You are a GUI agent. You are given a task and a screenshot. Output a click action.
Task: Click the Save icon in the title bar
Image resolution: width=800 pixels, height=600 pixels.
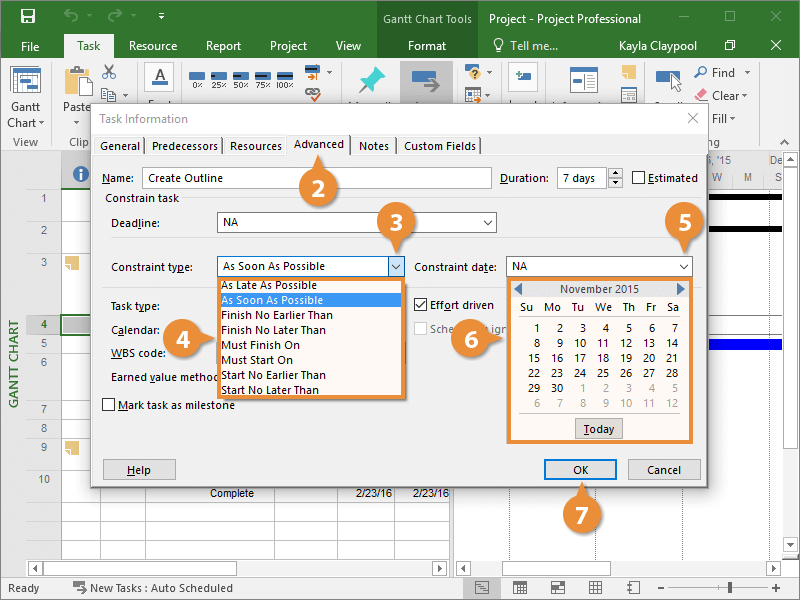pyautogui.click(x=28, y=17)
